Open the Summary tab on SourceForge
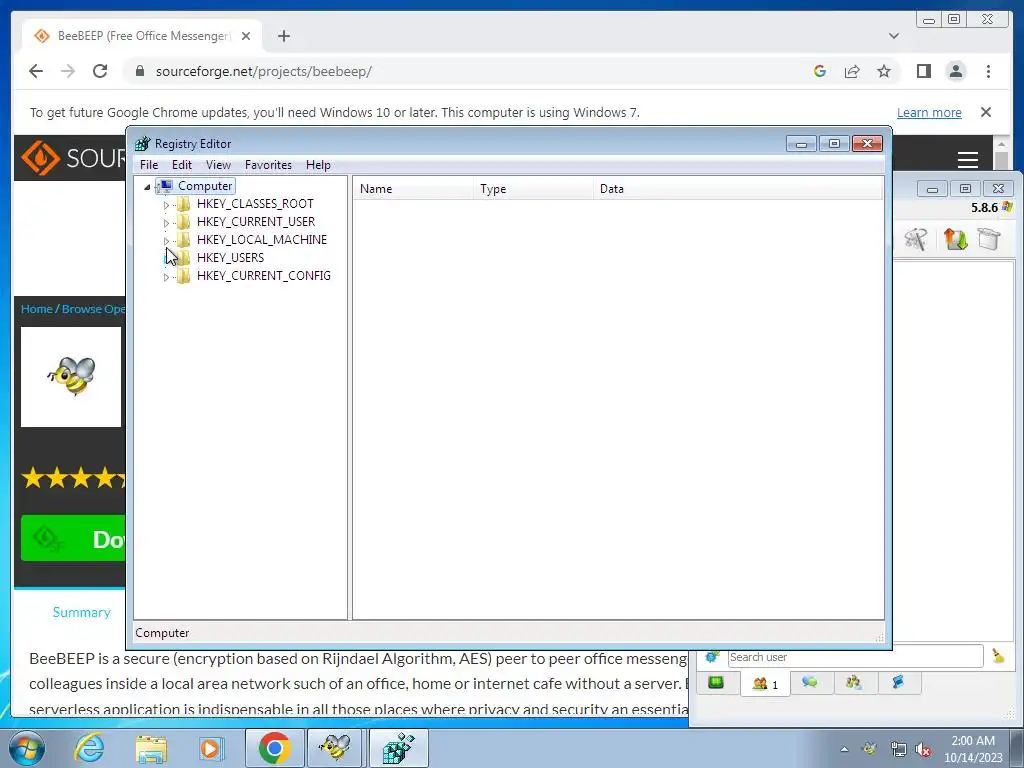1024x768 pixels. click(82, 612)
